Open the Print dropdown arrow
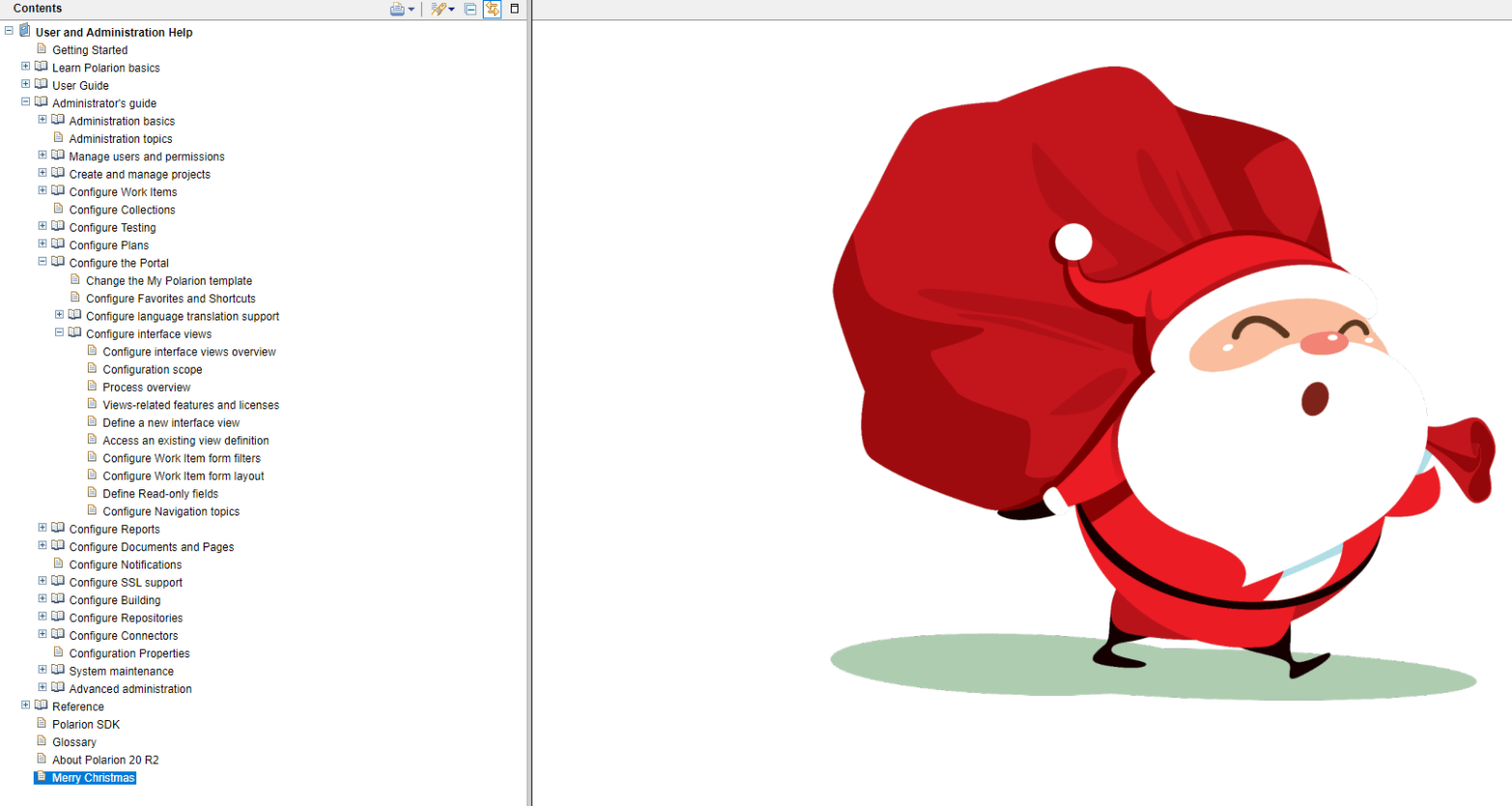The height and width of the screenshot is (806, 1512). [x=411, y=10]
